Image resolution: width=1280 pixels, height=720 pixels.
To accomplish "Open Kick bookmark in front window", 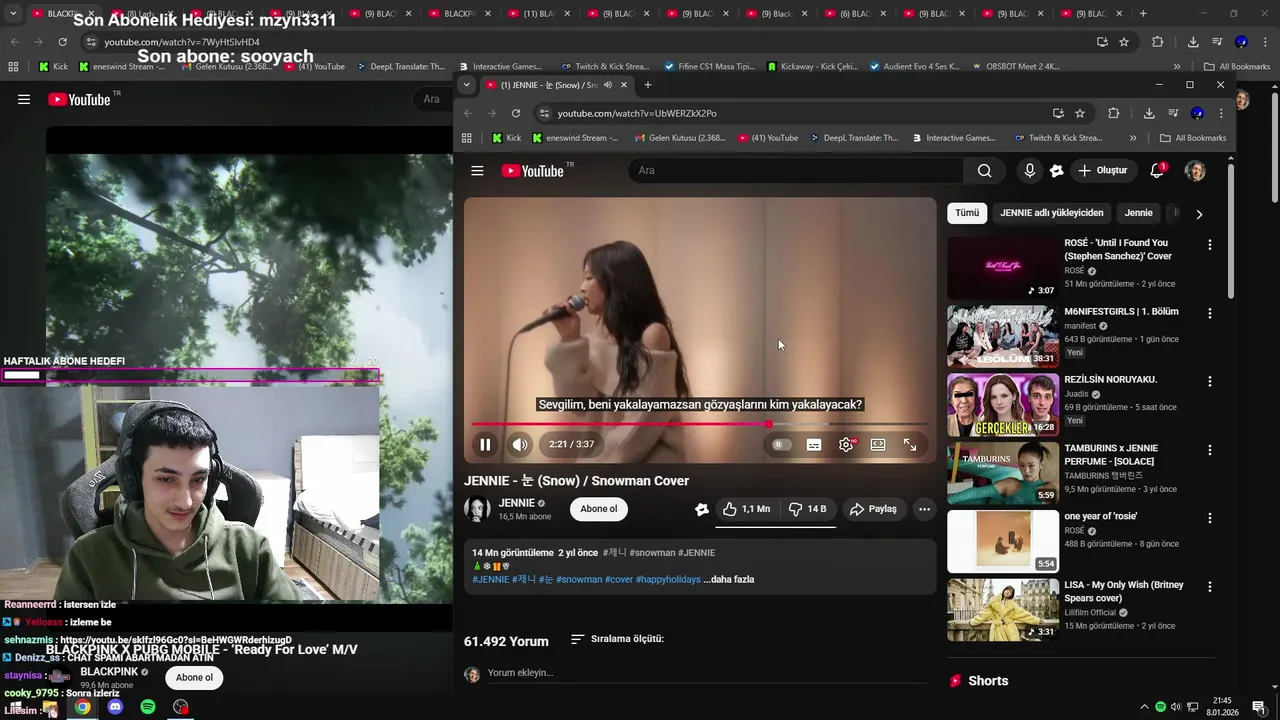I will point(507,138).
